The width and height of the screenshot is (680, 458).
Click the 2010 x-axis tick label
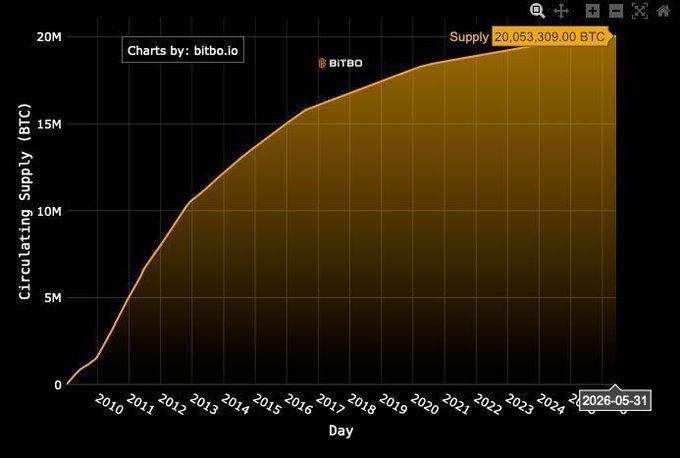(109, 404)
